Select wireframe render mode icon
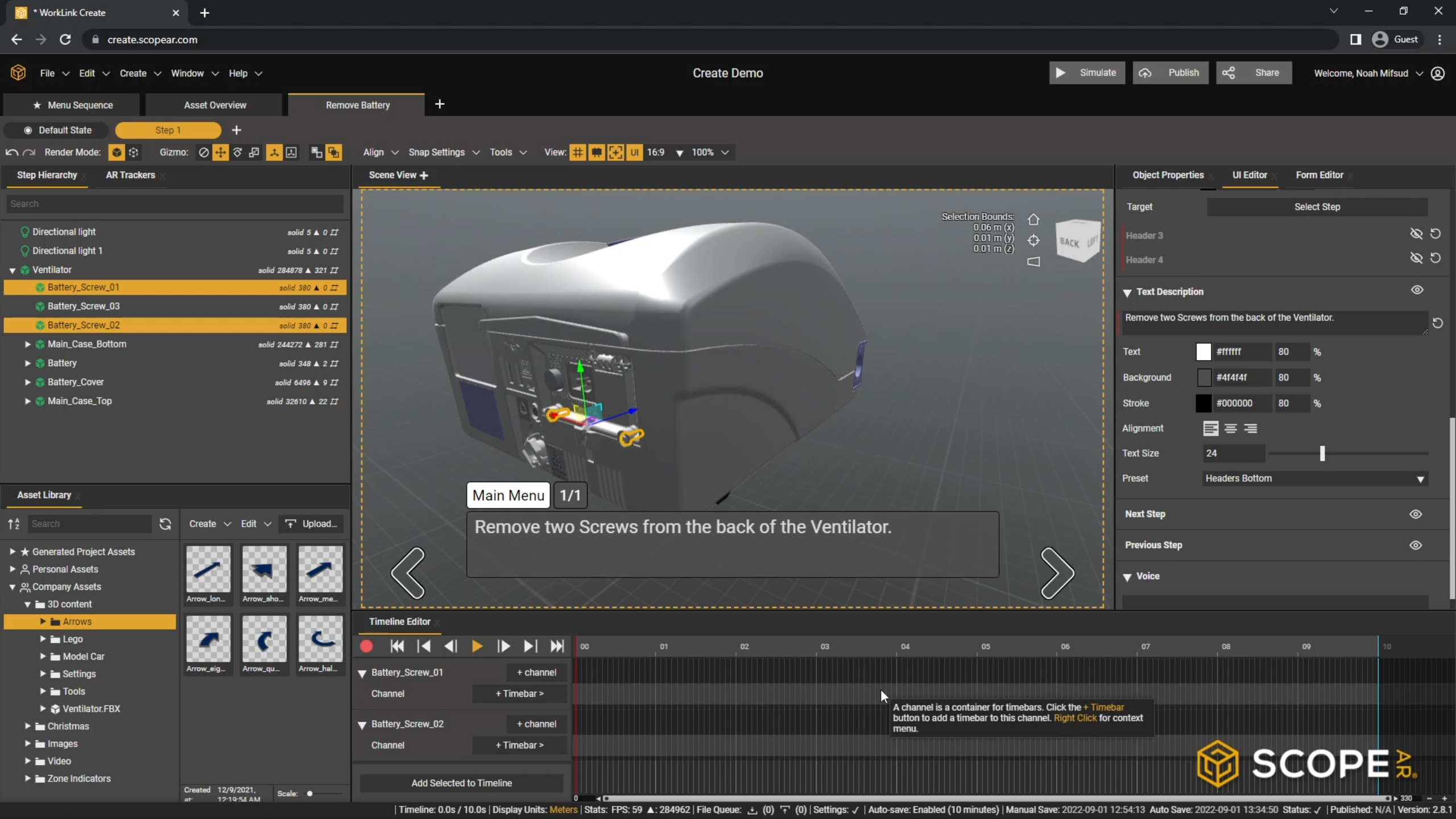 coord(134,152)
